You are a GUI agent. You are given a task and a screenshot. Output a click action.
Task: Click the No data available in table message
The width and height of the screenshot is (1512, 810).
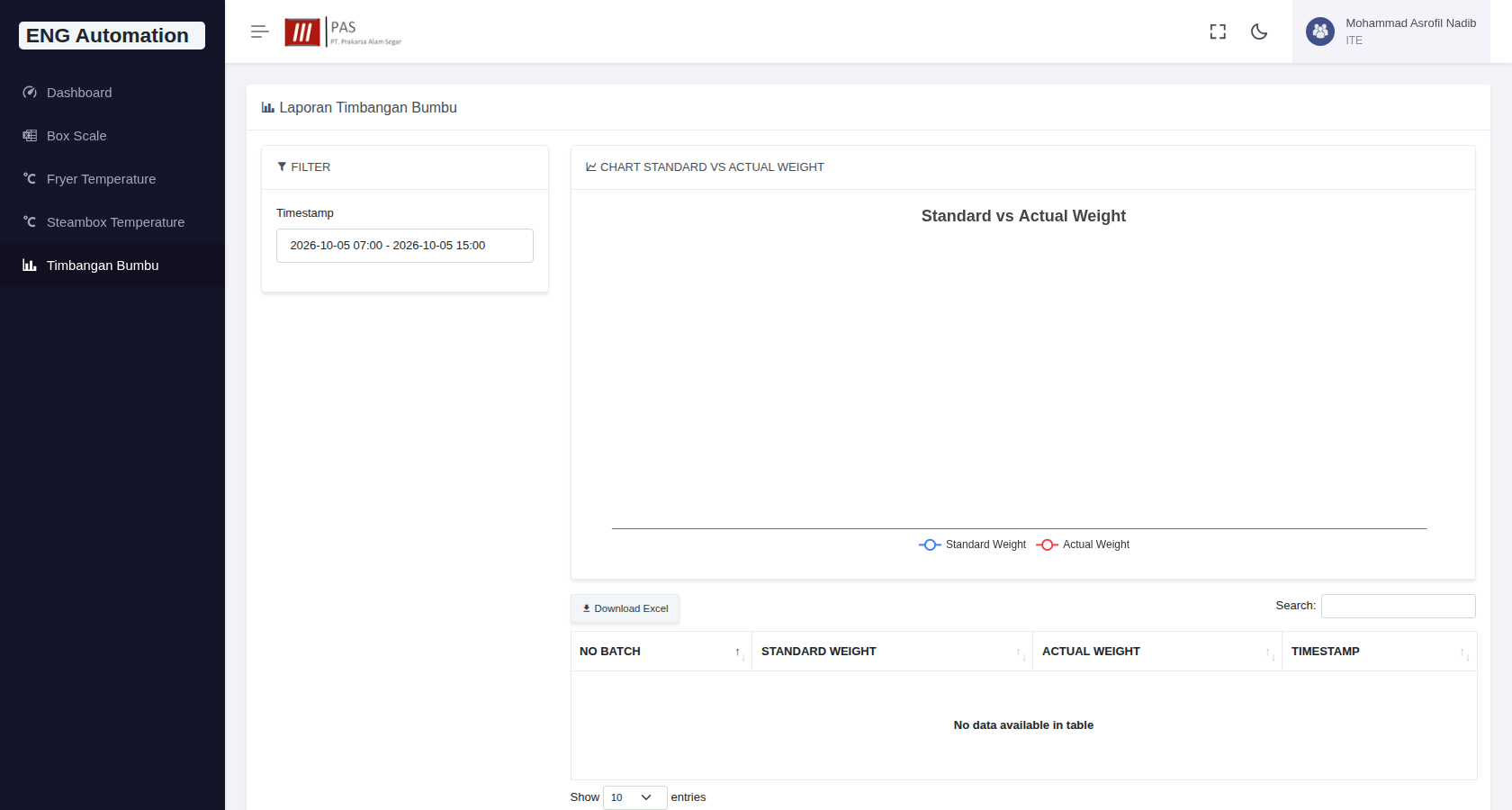click(1023, 725)
